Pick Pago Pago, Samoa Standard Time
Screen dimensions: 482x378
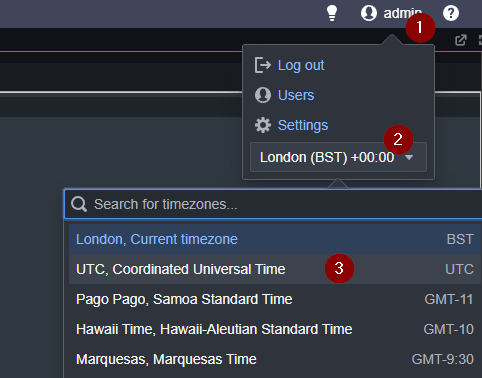click(x=275, y=299)
